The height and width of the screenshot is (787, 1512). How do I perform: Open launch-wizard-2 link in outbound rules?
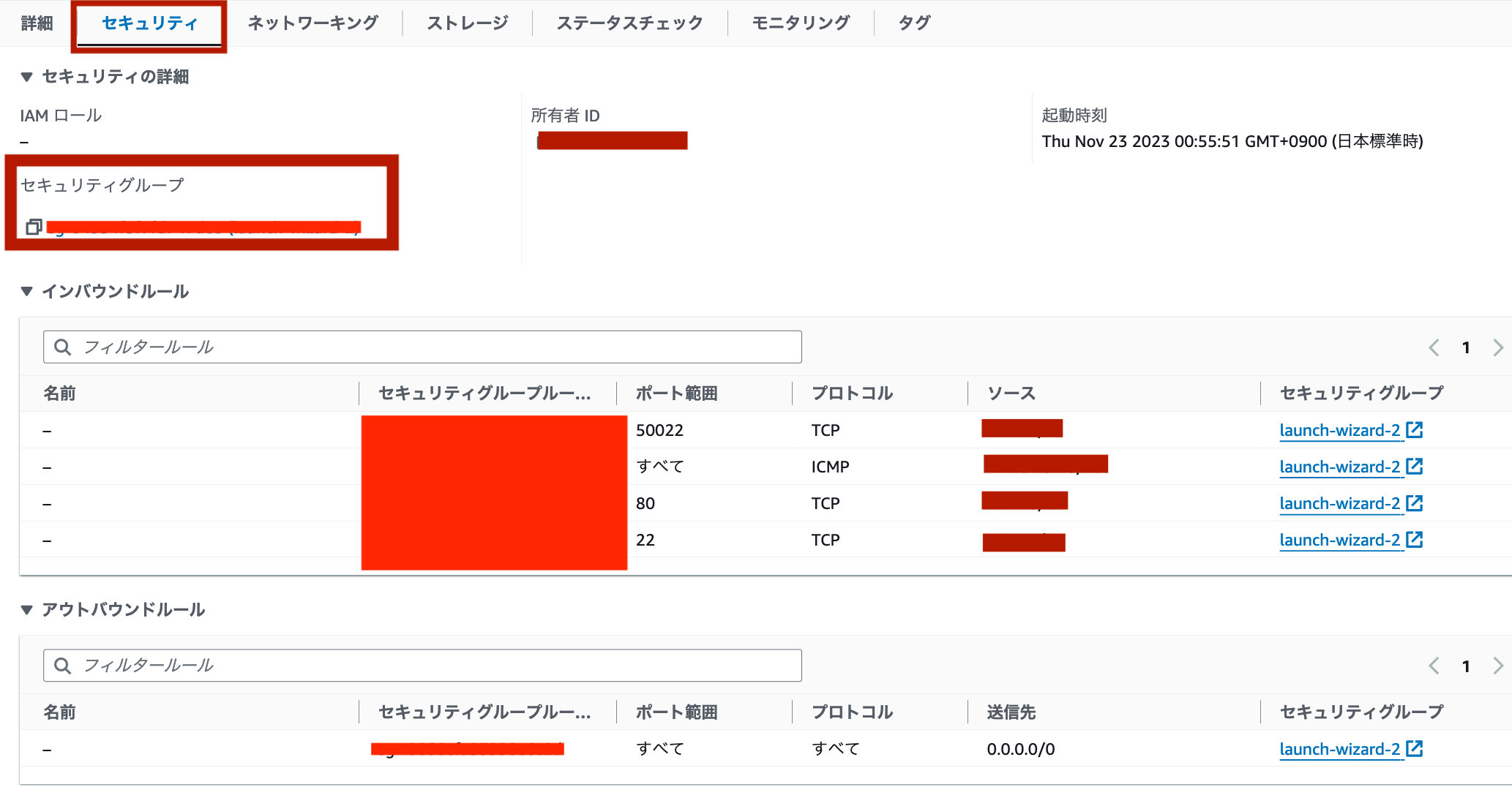1340,749
